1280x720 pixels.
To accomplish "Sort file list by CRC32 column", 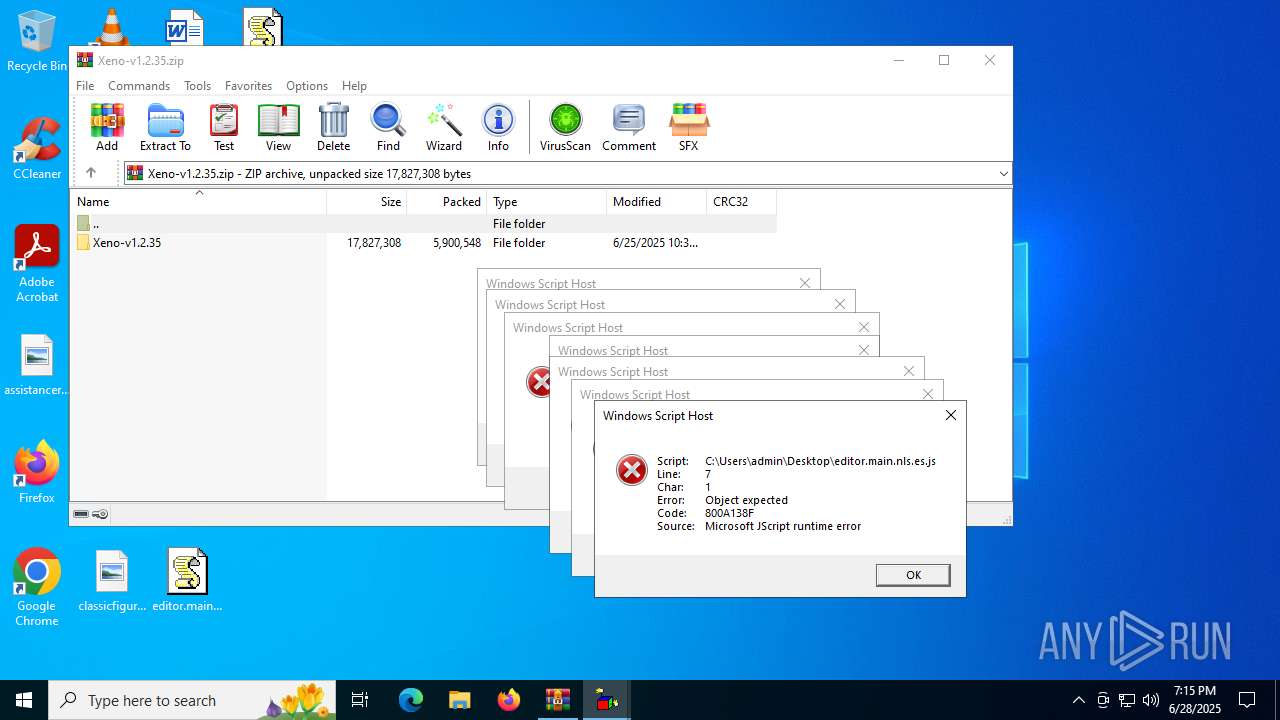I will (x=741, y=201).
